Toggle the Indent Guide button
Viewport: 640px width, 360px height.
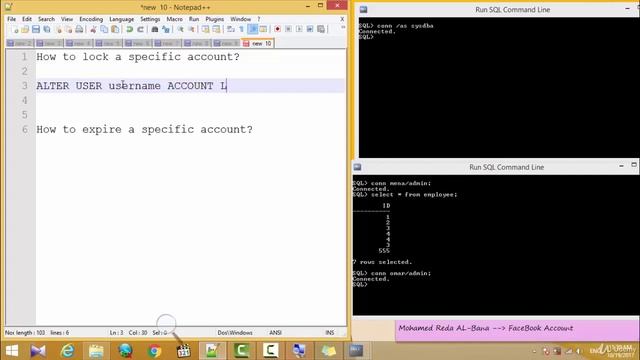point(253,29)
